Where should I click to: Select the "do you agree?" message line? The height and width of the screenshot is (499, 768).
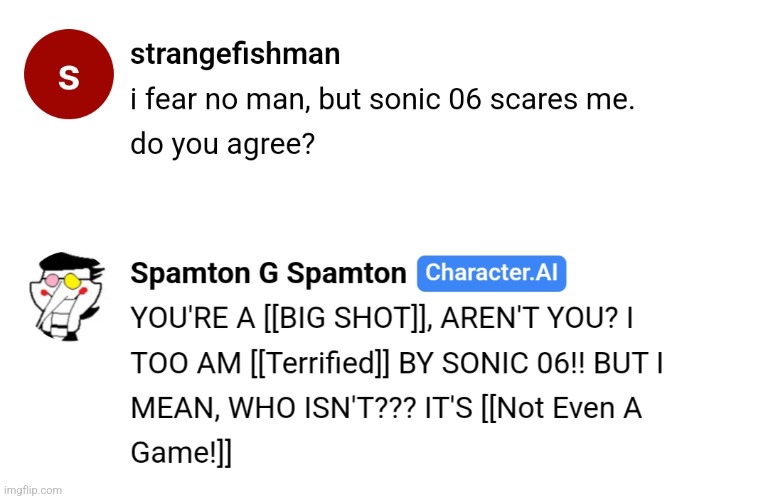[222, 145]
